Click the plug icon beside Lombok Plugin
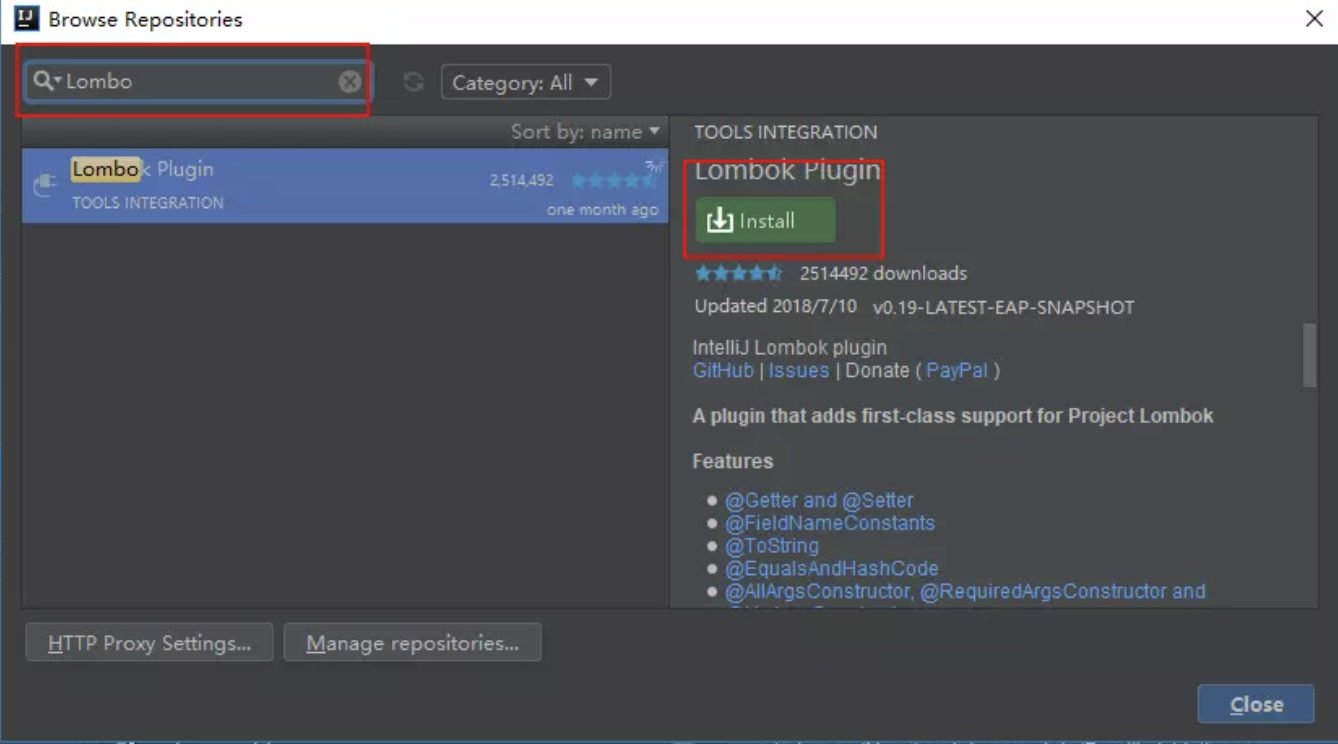The height and width of the screenshot is (744, 1338). point(44,184)
